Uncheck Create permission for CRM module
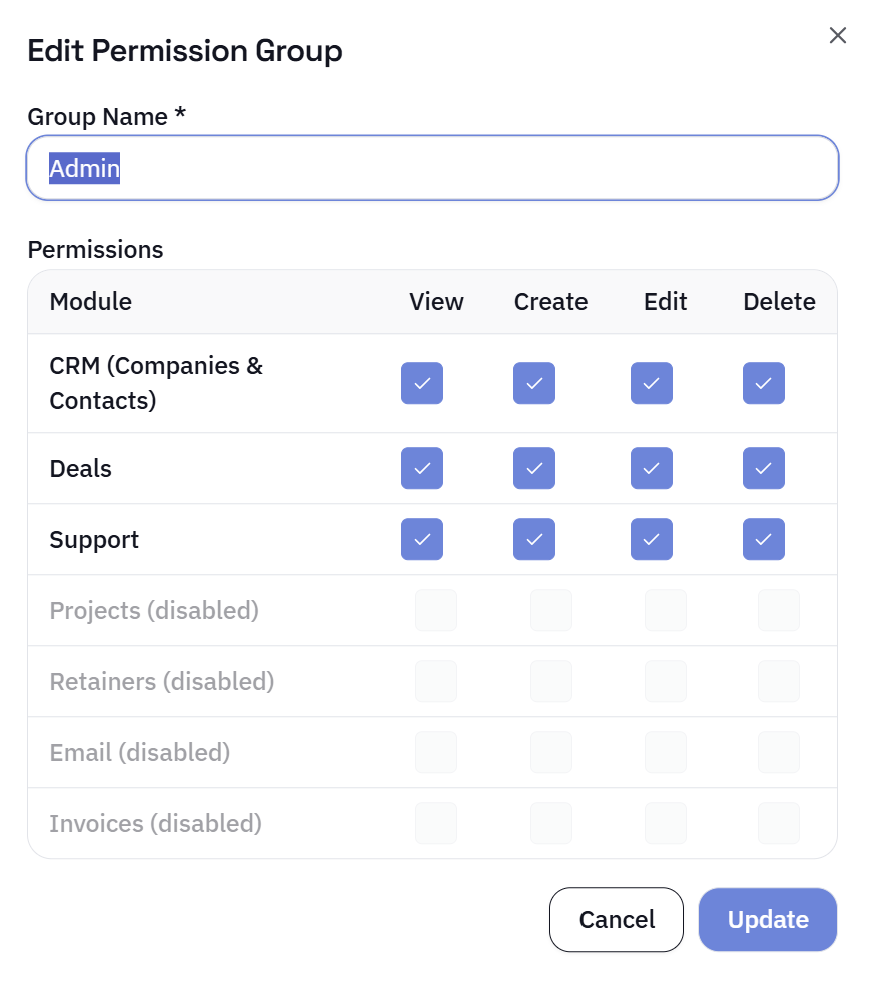The height and width of the screenshot is (983, 869). pos(533,383)
